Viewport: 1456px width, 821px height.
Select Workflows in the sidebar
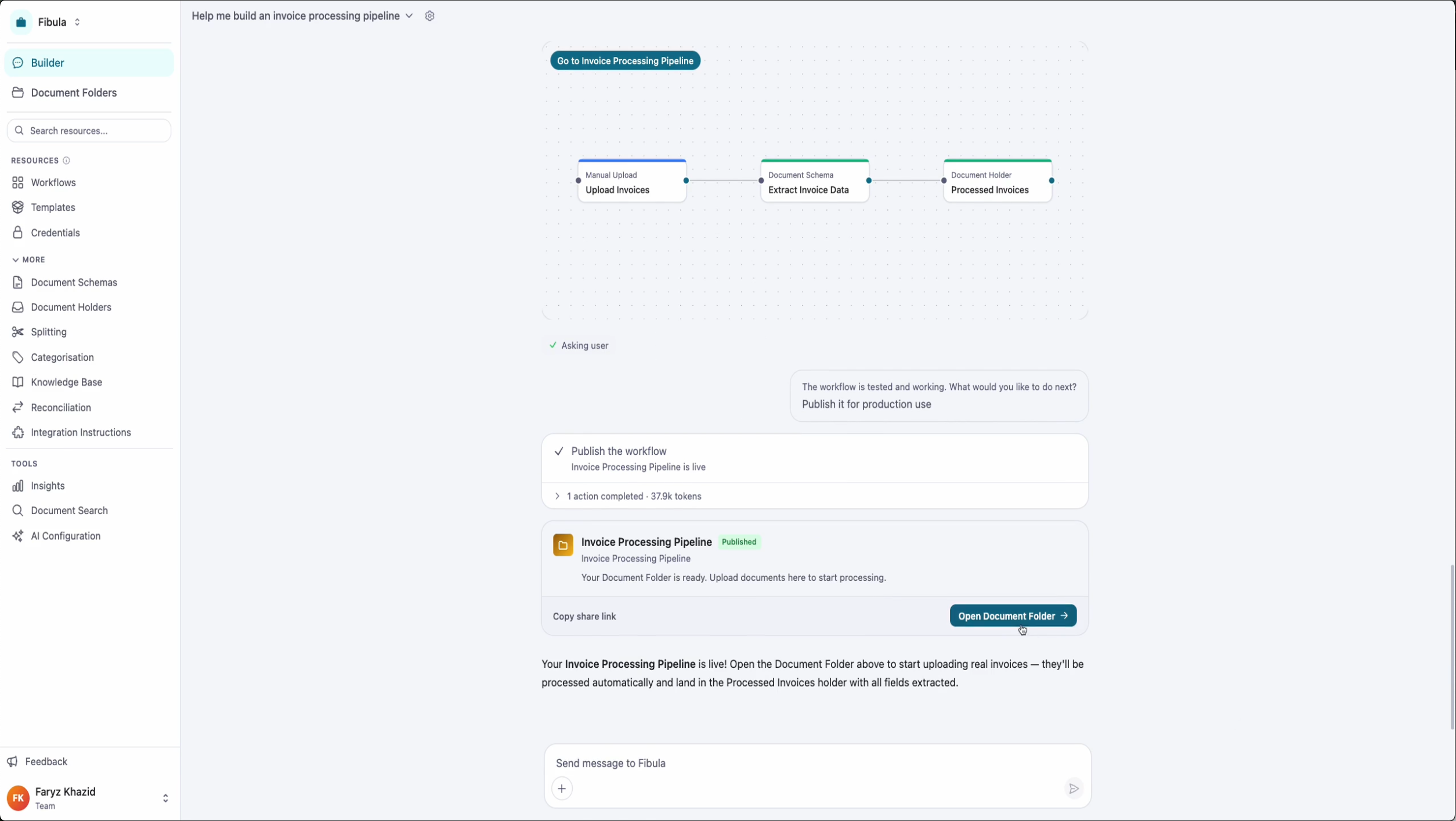89,183
